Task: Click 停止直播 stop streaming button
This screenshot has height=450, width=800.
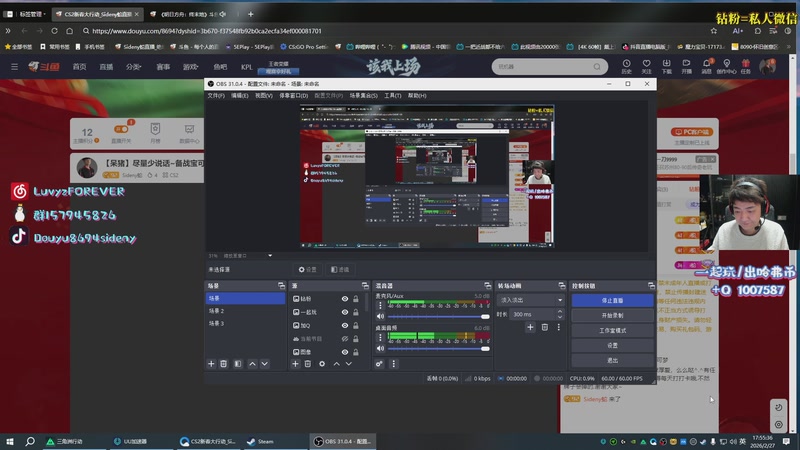Action: tap(612, 301)
